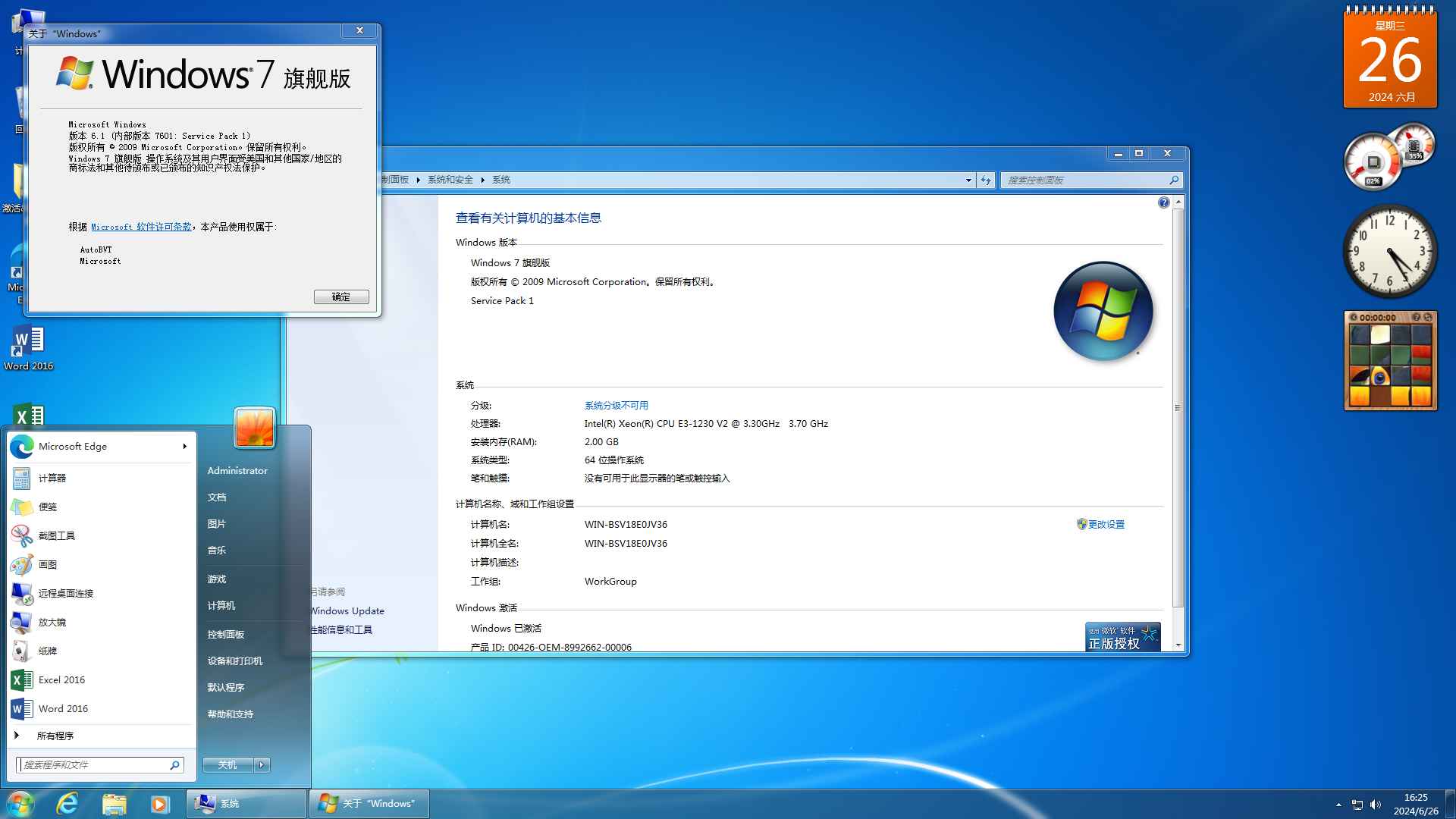Click the help question mark icon
1456x819 pixels.
tap(1163, 202)
